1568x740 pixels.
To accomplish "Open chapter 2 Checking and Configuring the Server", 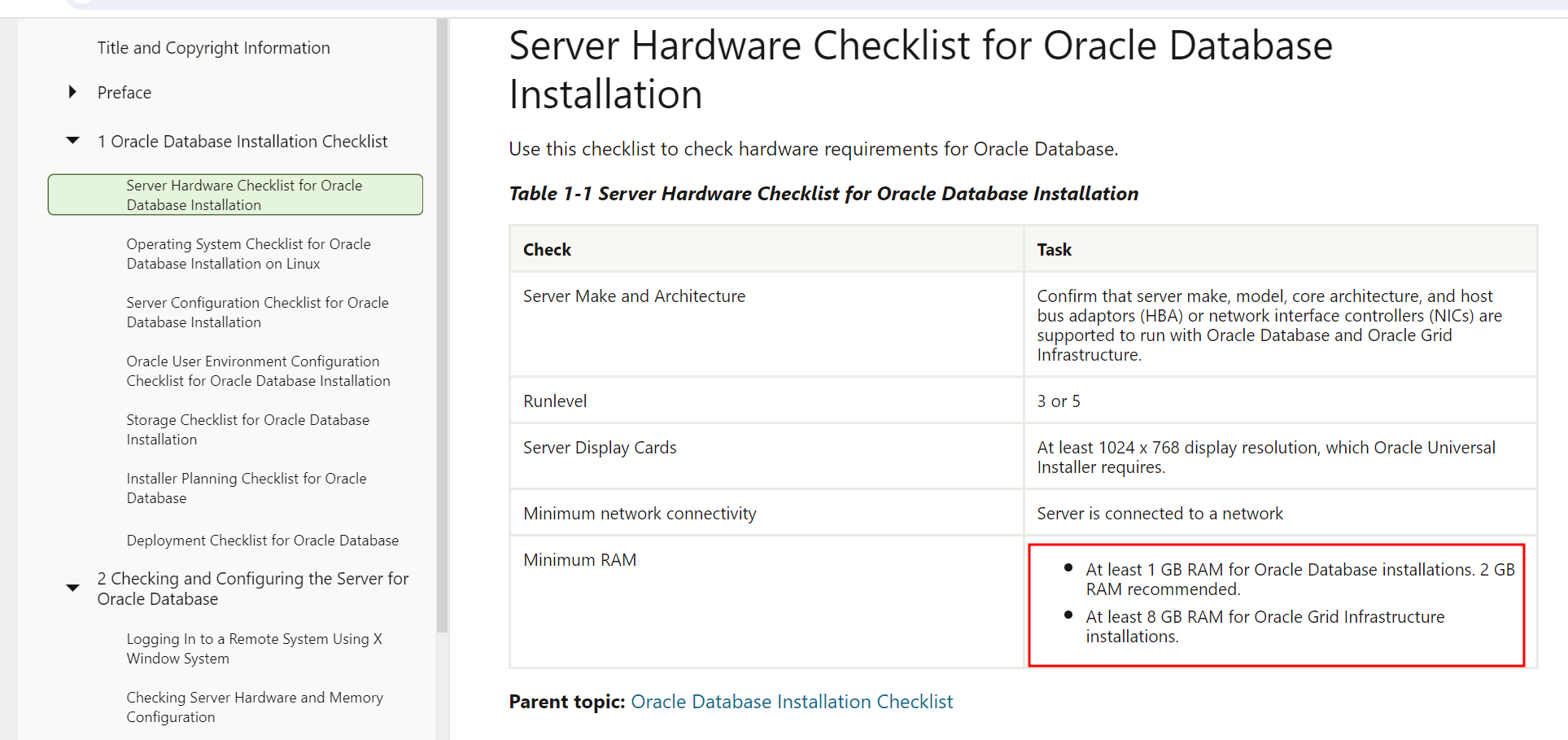I will tap(252, 589).
